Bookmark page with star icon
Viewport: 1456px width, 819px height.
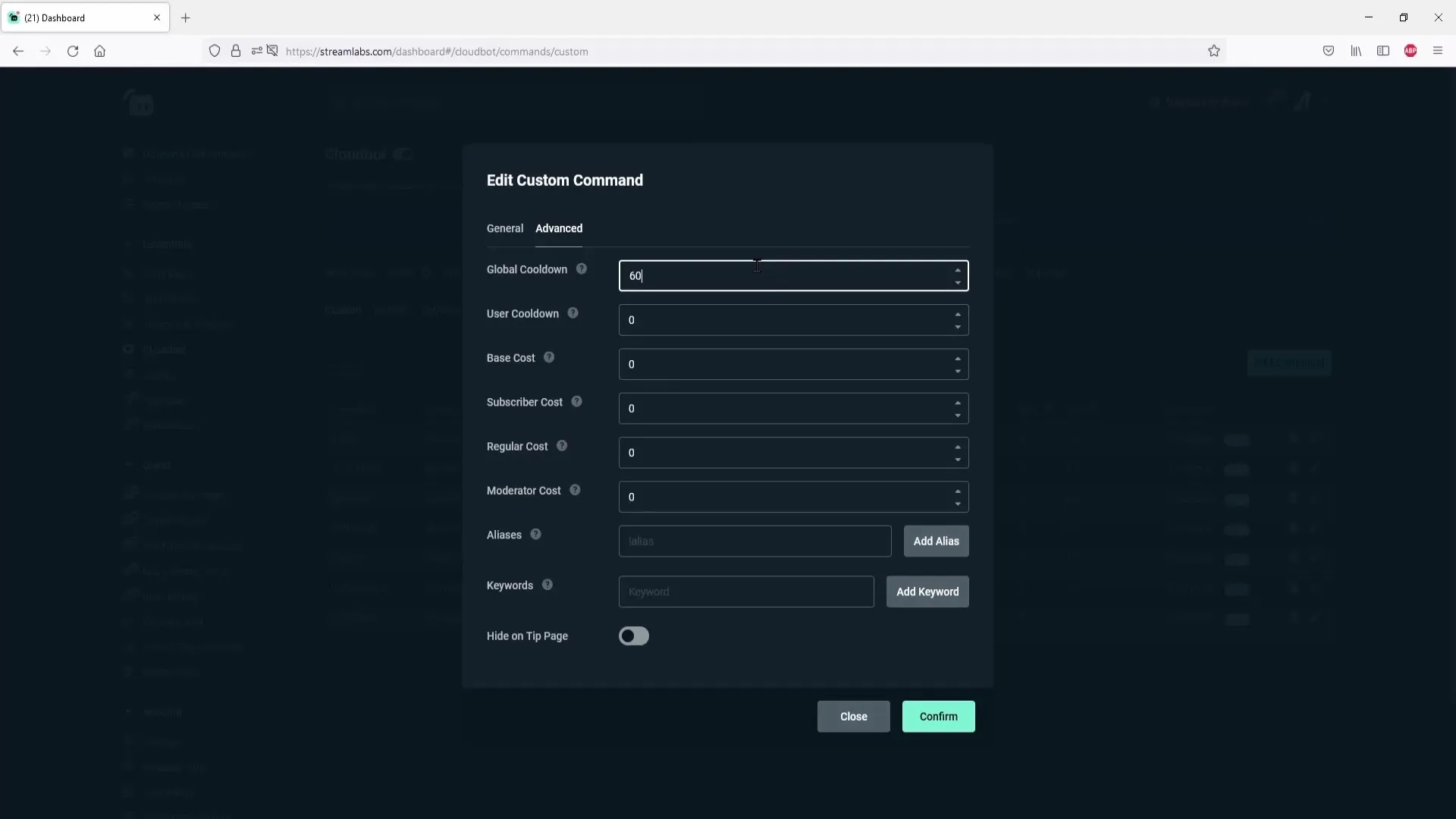coord(1214,51)
